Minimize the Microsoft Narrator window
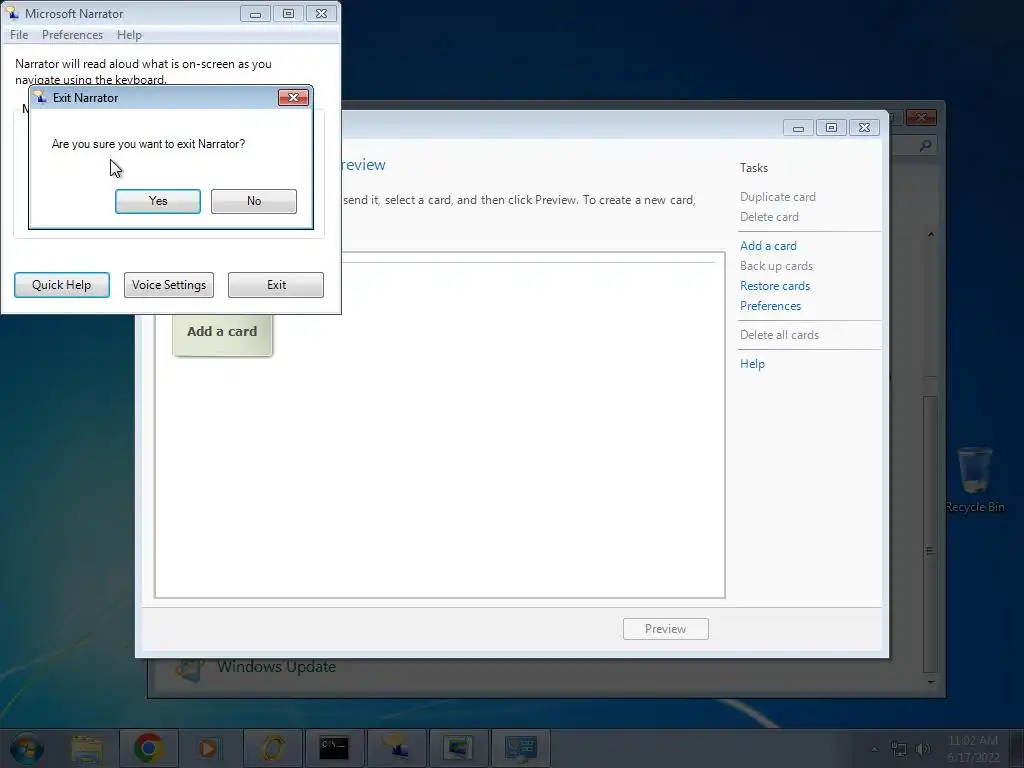The height and width of the screenshot is (768, 1024). click(x=255, y=14)
